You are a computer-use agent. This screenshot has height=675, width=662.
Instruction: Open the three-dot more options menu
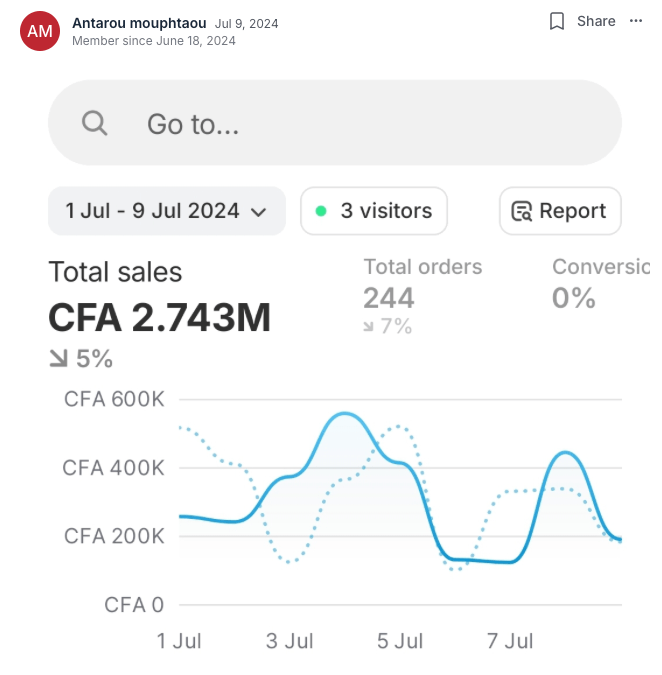(636, 21)
